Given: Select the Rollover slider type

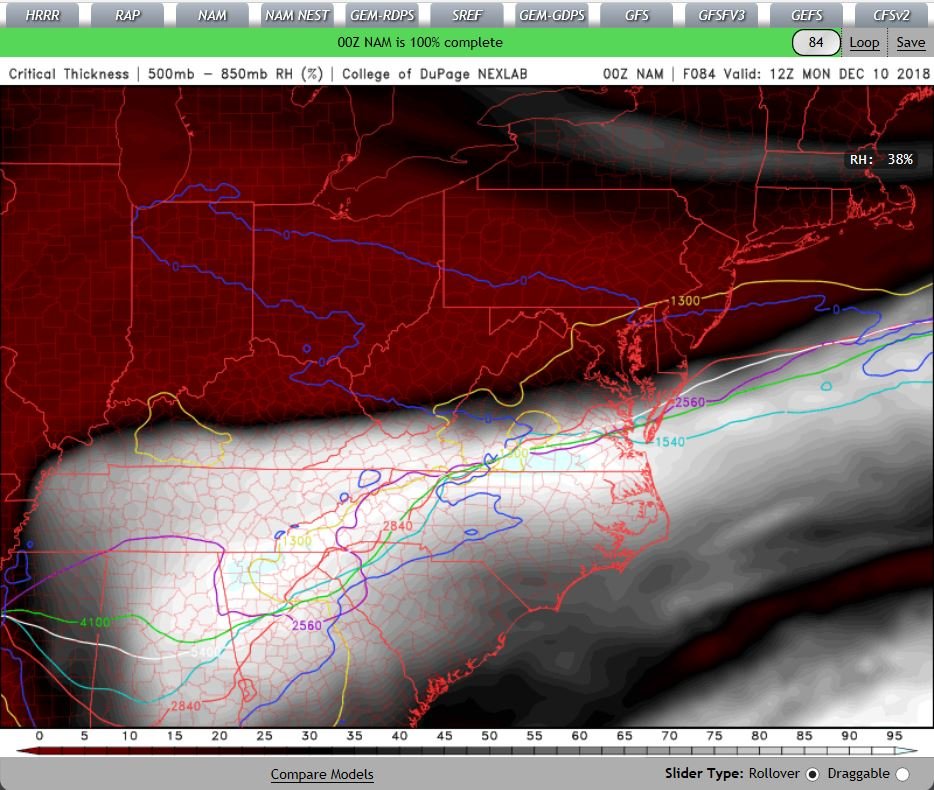Looking at the screenshot, I should [813, 774].
